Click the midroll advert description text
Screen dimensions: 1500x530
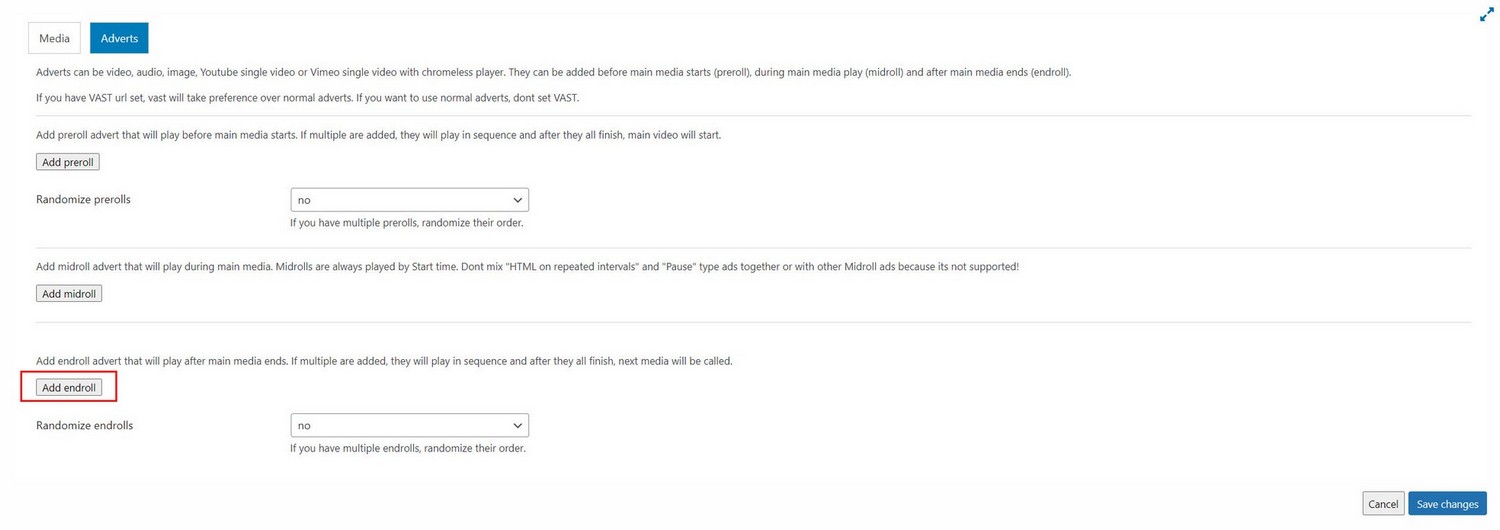[x=527, y=267]
